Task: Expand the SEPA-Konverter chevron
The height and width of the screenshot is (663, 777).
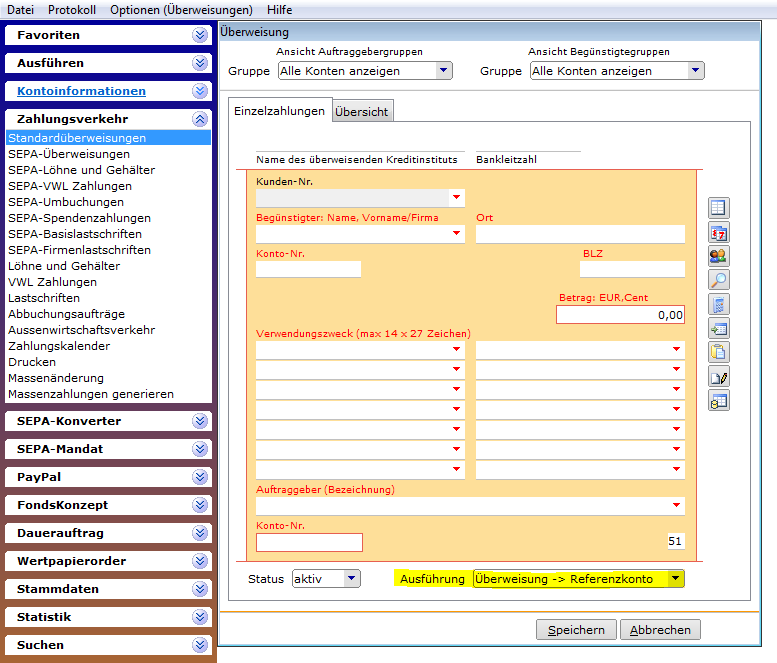Action: [x=200, y=421]
